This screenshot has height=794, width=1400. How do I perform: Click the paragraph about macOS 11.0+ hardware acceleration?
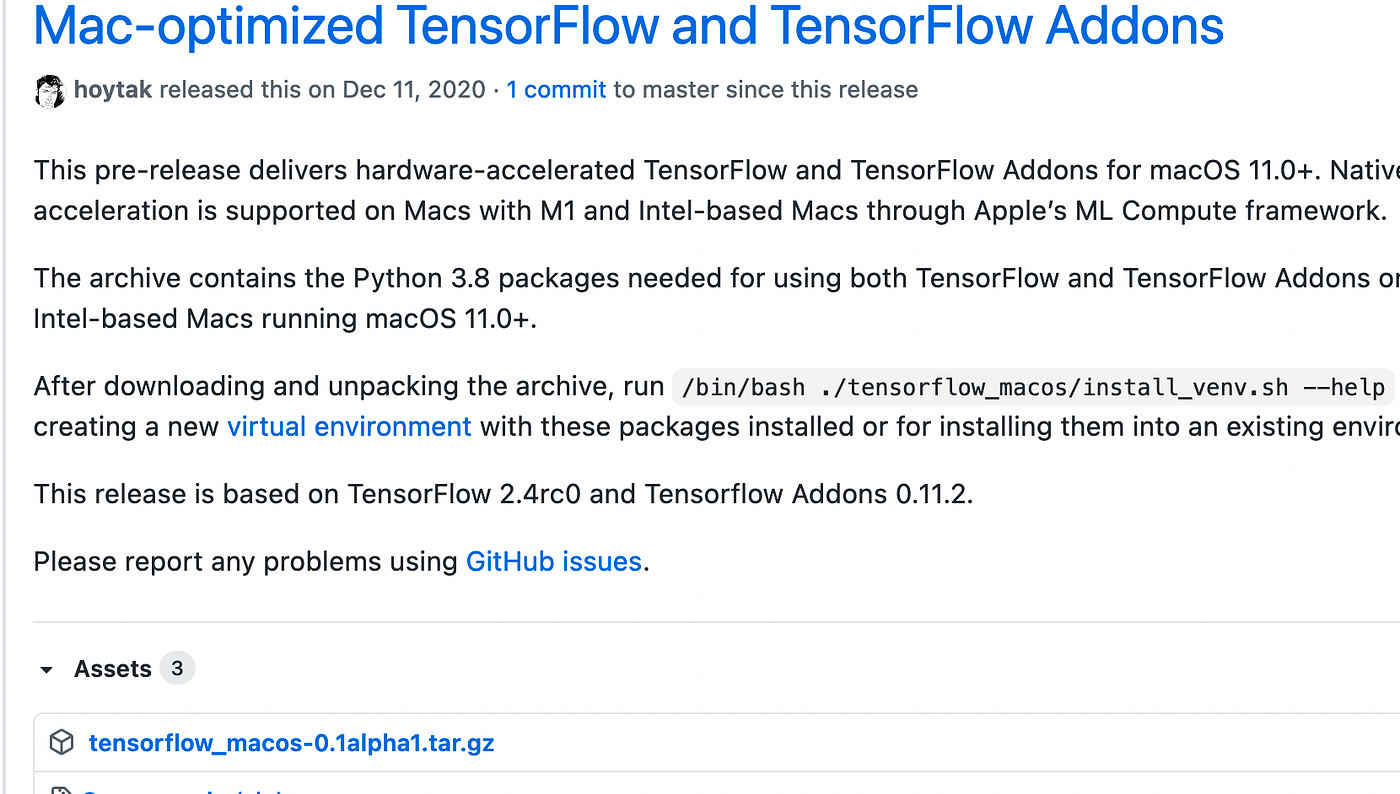click(716, 190)
